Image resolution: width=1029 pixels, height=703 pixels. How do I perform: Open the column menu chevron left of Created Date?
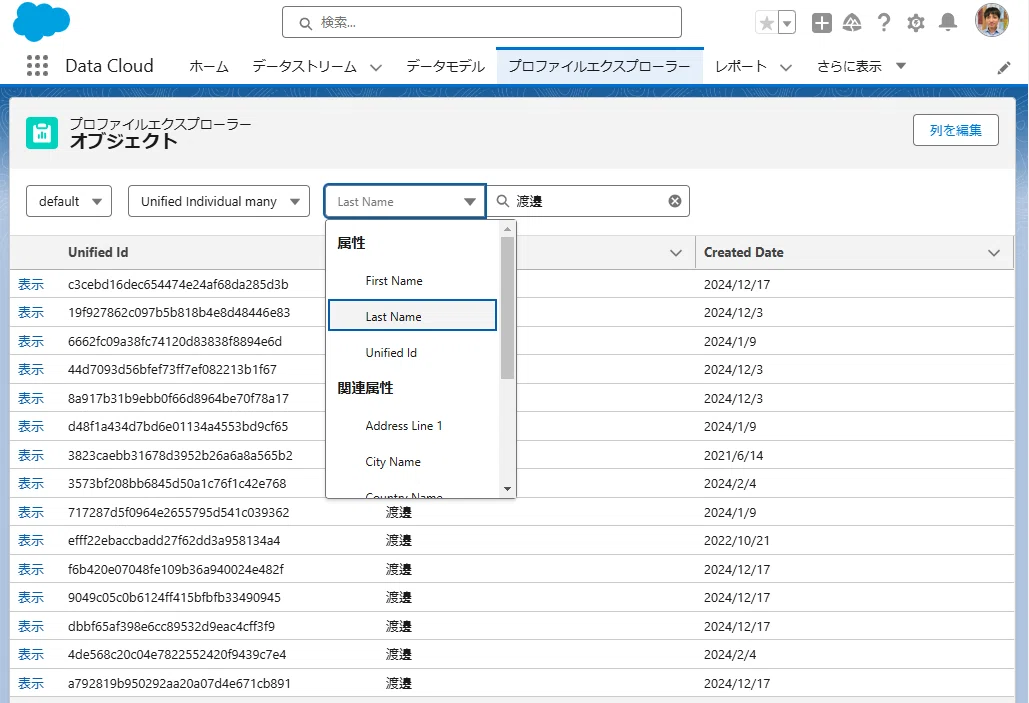pyautogui.click(x=675, y=253)
